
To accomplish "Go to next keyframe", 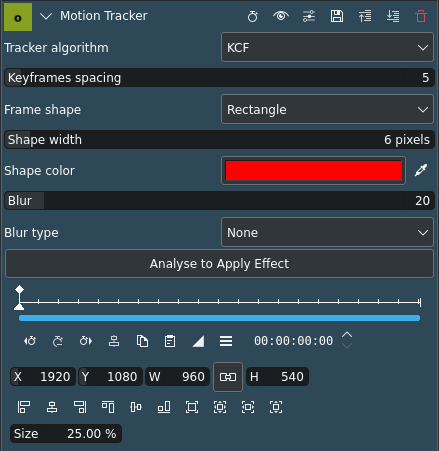I will tap(86, 341).
